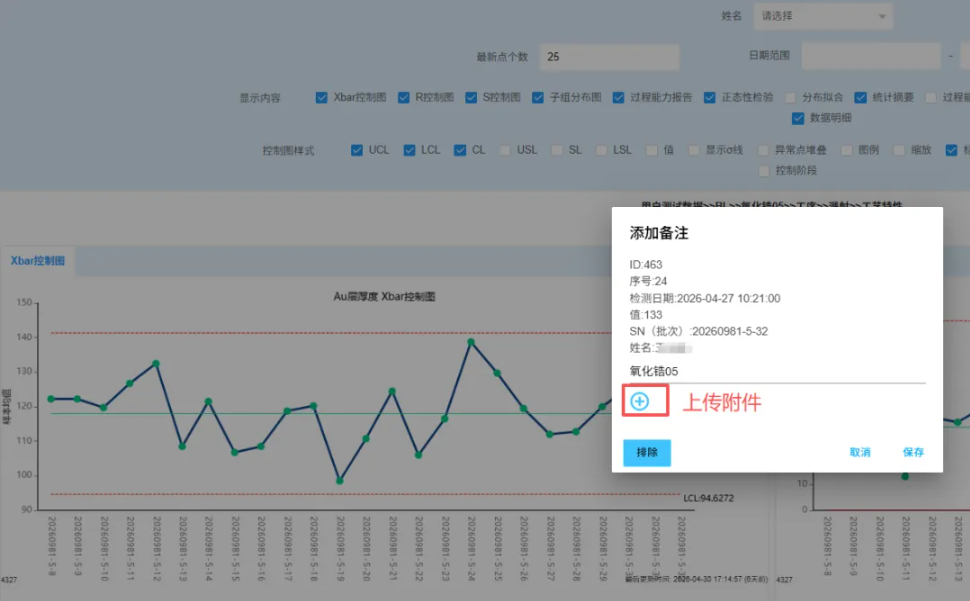Select the Xbar控制图 tab
The image size is (970, 601).
[38, 261]
